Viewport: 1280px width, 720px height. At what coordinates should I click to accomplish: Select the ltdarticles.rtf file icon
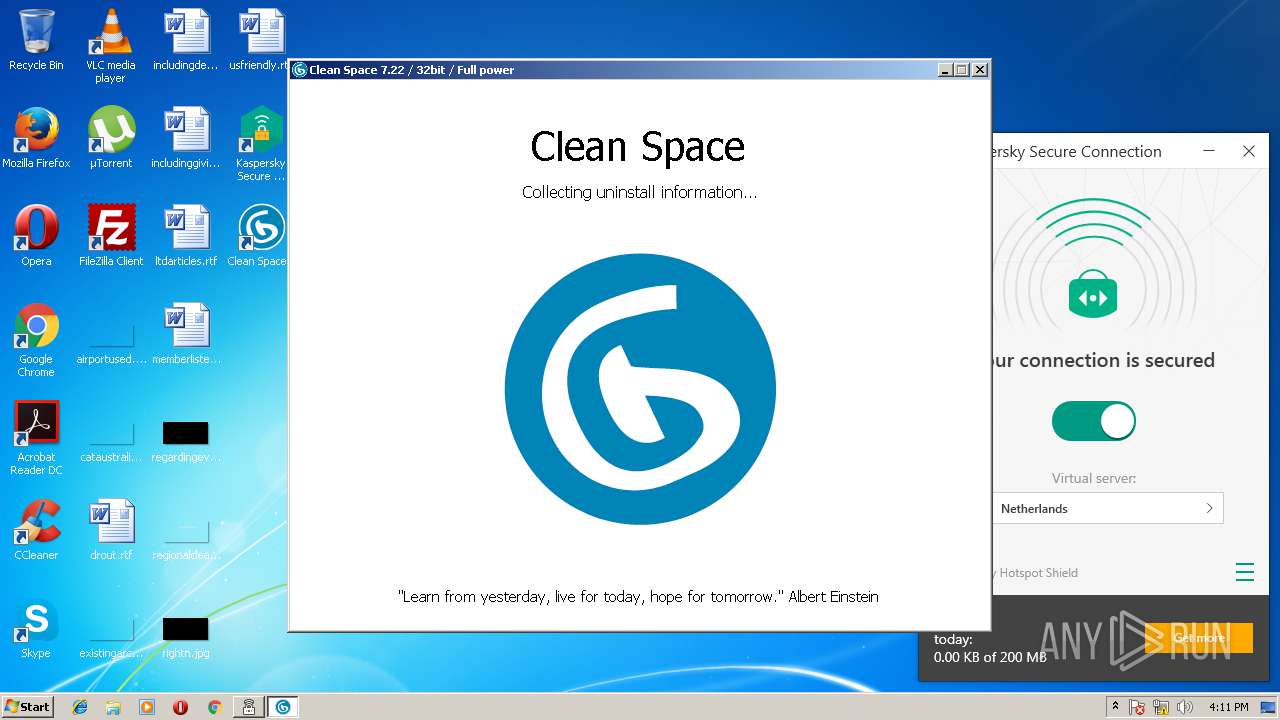pos(186,236)
